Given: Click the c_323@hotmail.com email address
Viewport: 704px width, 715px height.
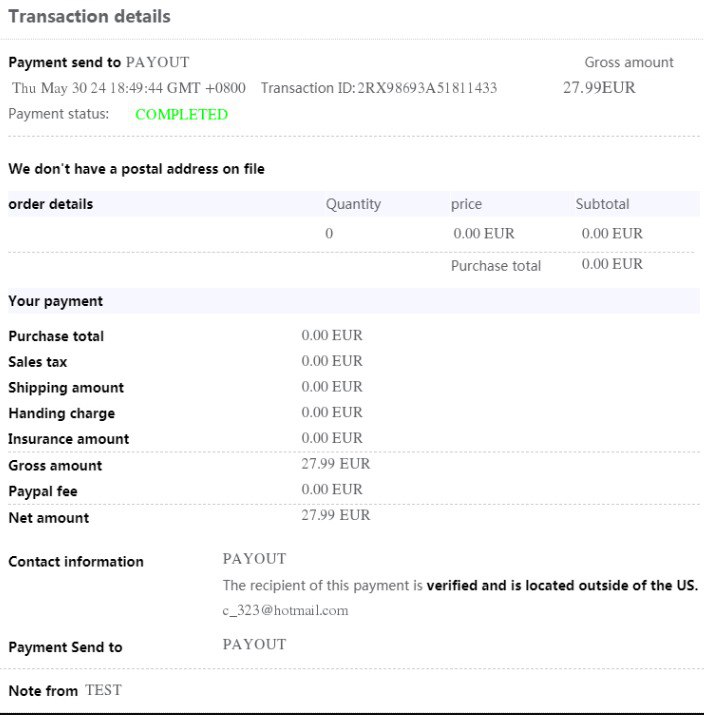Looking at the screenshot, I should pyautogui.click(x=285, y=610).
